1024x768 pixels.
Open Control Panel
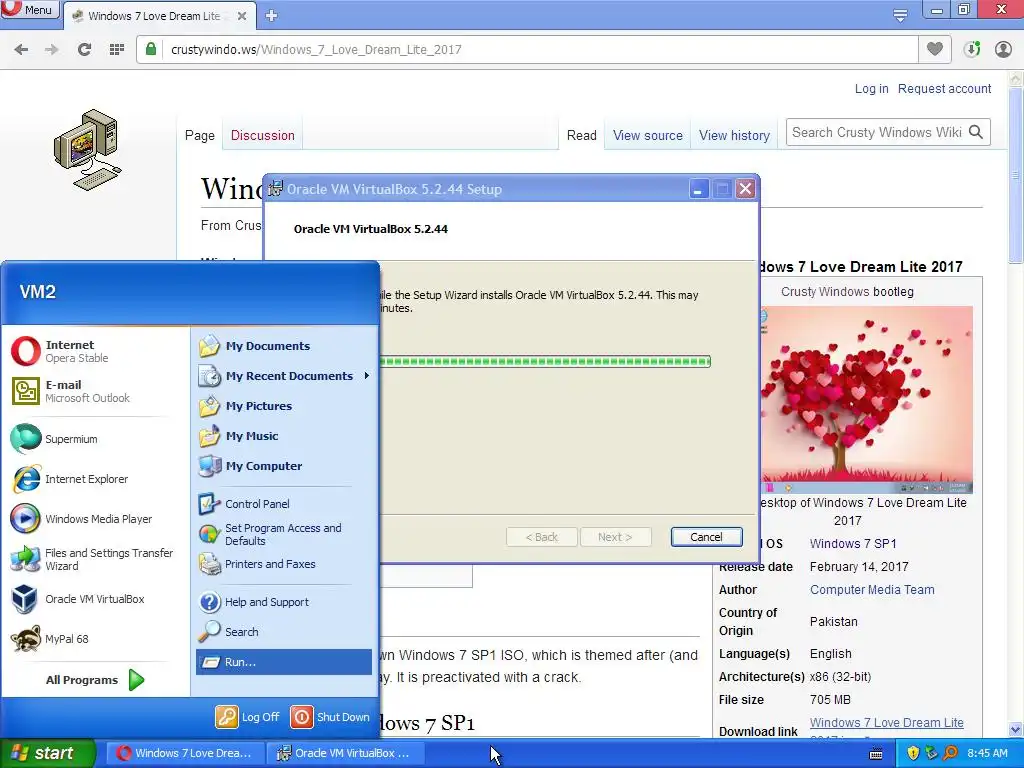pos(284,504)
